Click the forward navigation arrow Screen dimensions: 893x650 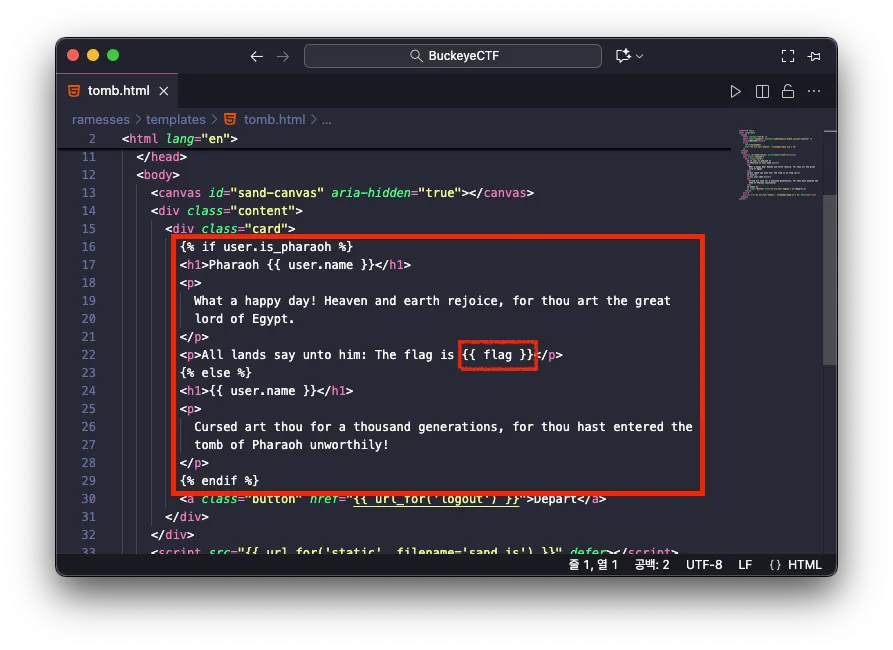pyautogui.click(x=283, y=56)
